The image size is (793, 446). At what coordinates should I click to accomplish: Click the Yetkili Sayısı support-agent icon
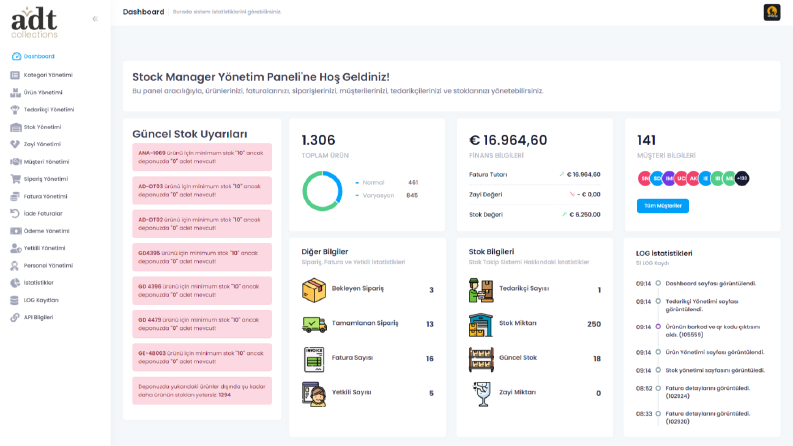pos(314,394)
